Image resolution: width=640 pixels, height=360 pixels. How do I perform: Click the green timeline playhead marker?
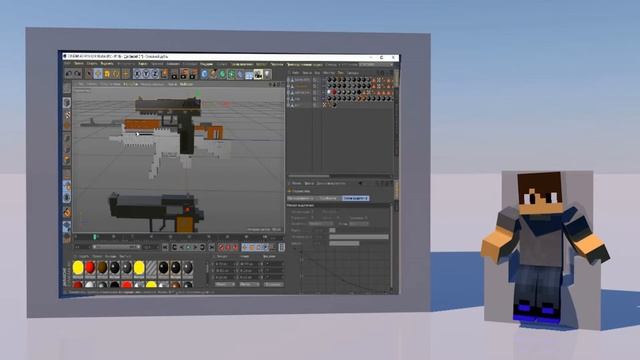tap(95, 237)
